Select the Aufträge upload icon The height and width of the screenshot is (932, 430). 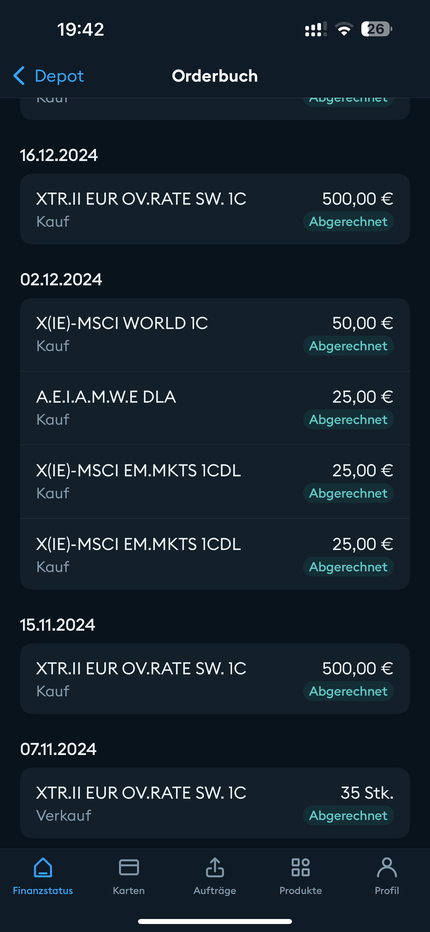[x=215, y=867]
